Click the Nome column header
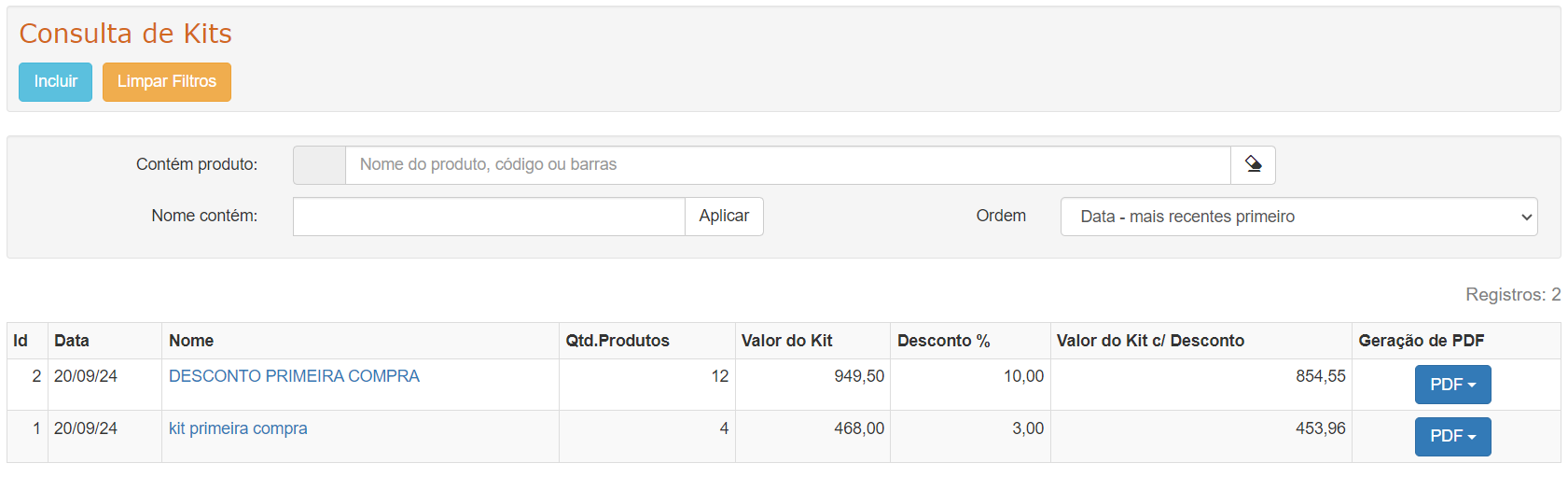Image resolution: width=1568 pixels, height=477 pixels. pyautogui.click(x=191, y=341)
